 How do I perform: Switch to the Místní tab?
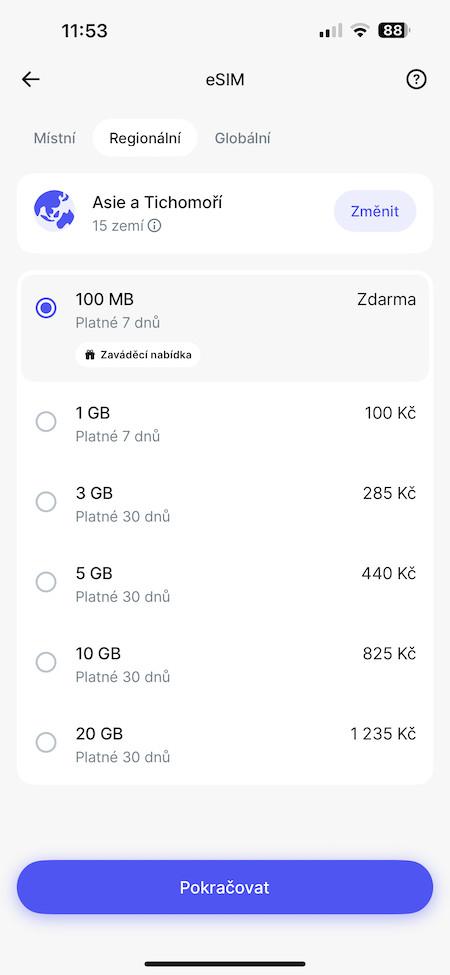(55, 138)
